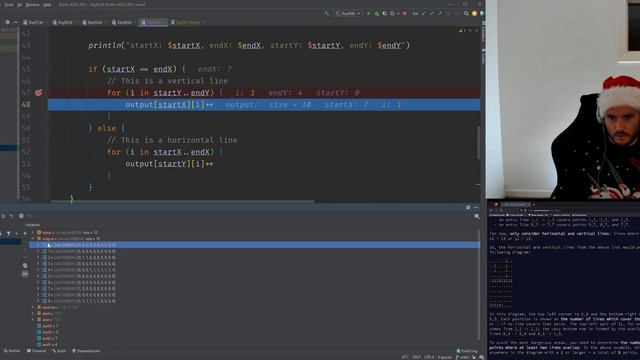The height and width of the screenshot is (360, 640).
Task: Open debug panel settings gear
Action: pos(468,207)
